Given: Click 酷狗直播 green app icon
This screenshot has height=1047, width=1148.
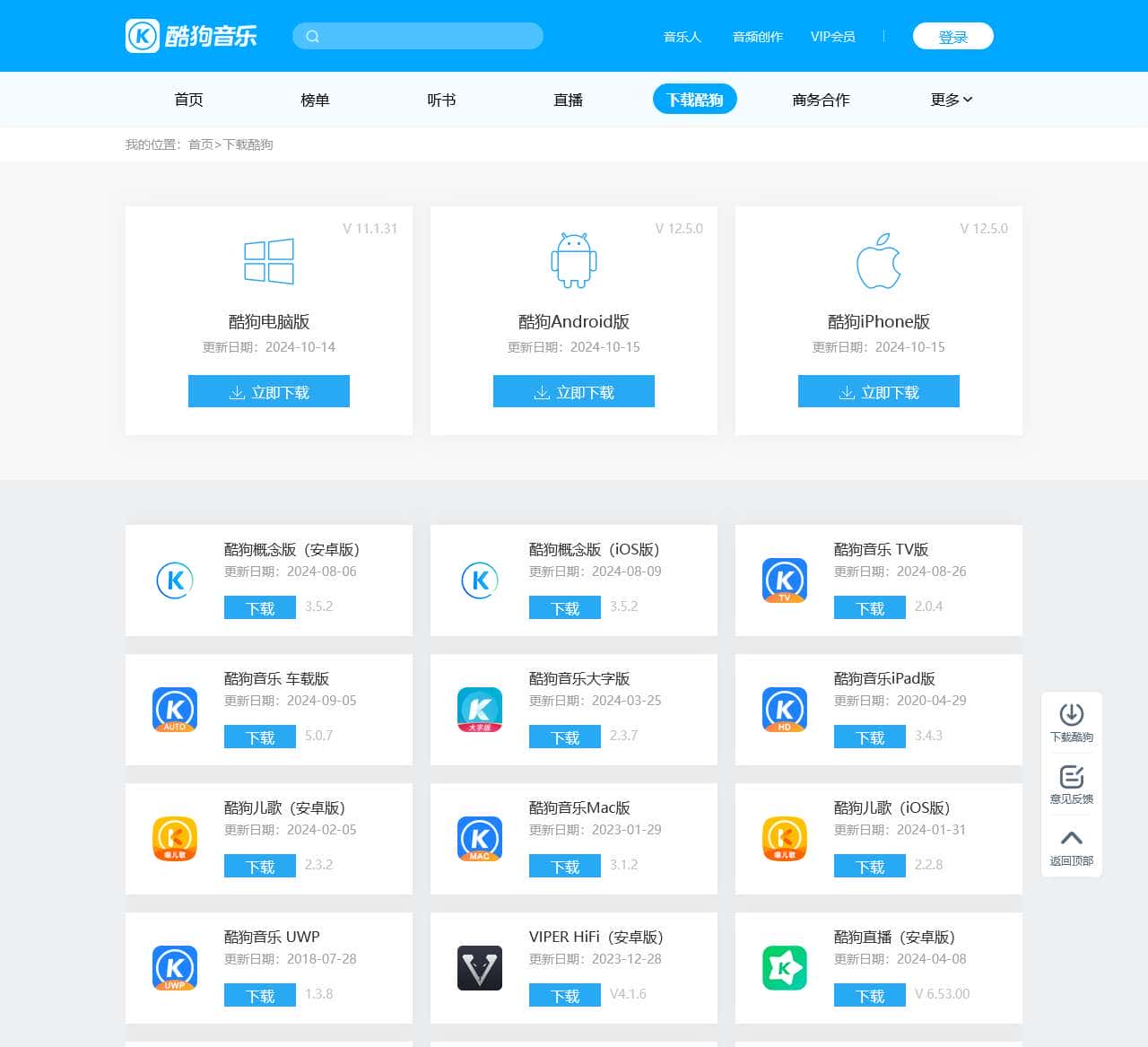Looking at the screenshot, I should (785, 968).
